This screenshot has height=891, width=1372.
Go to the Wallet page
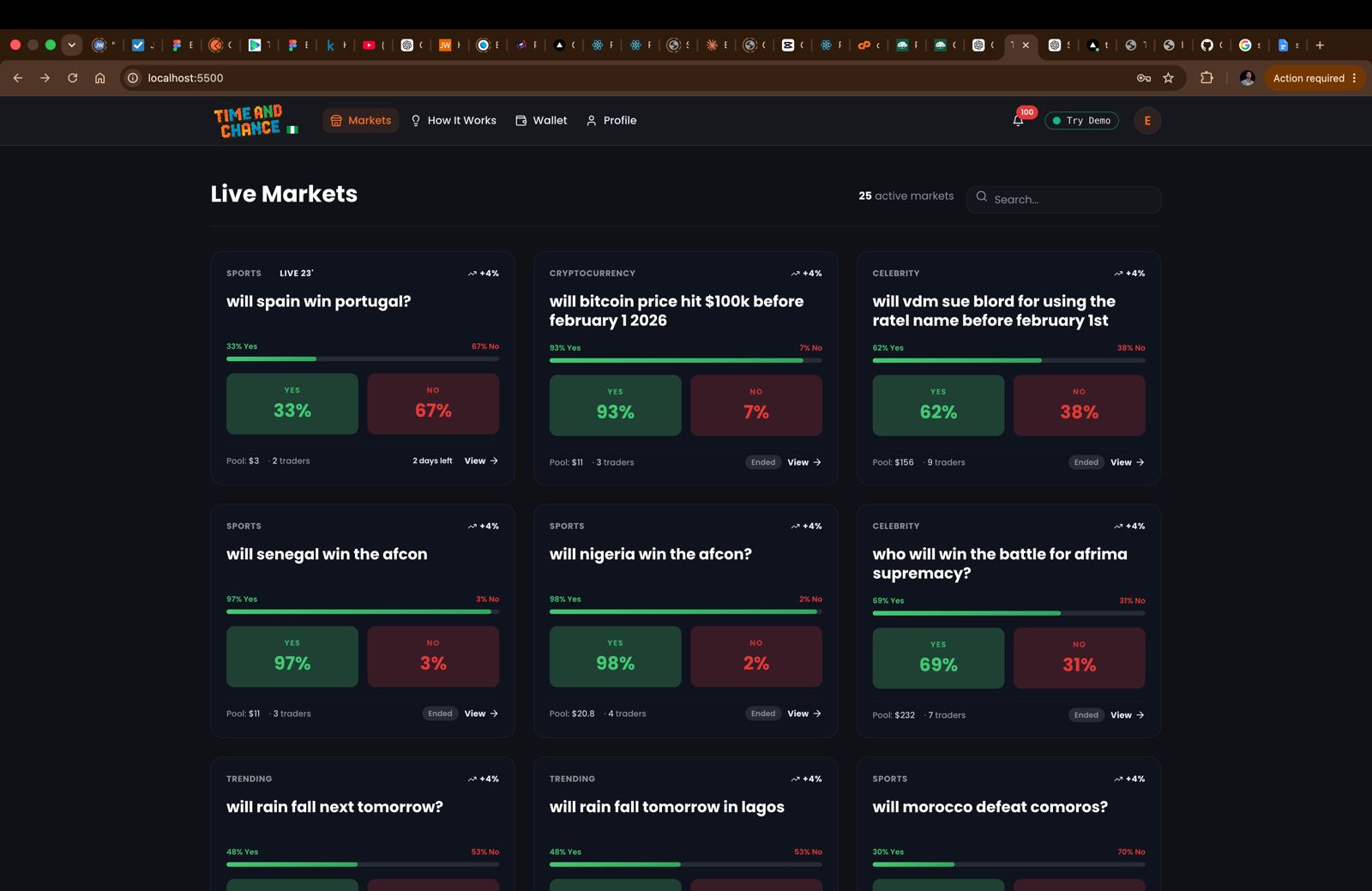pos(541,121)
